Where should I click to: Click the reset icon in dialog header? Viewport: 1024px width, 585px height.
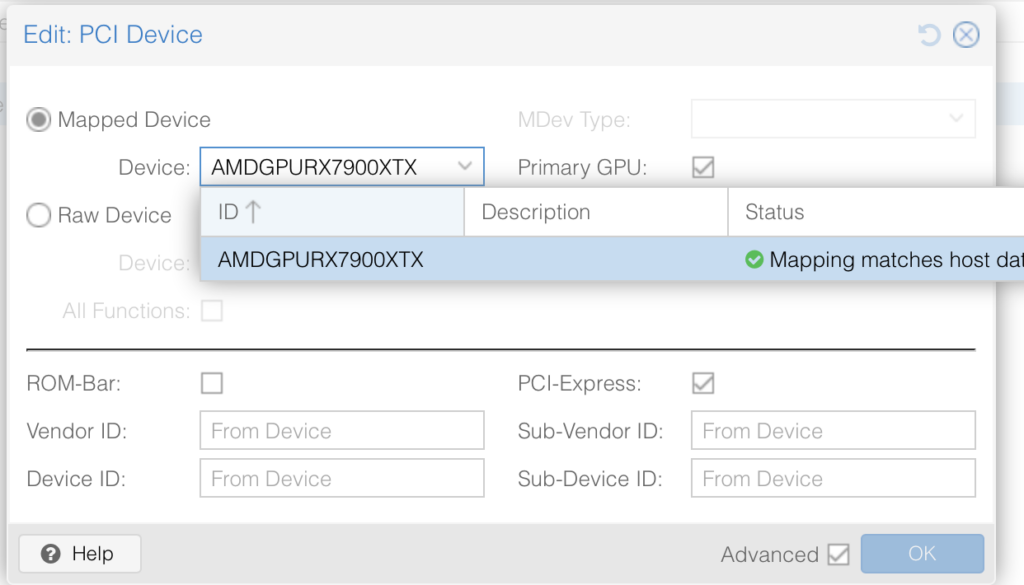(x=929, y=35)
